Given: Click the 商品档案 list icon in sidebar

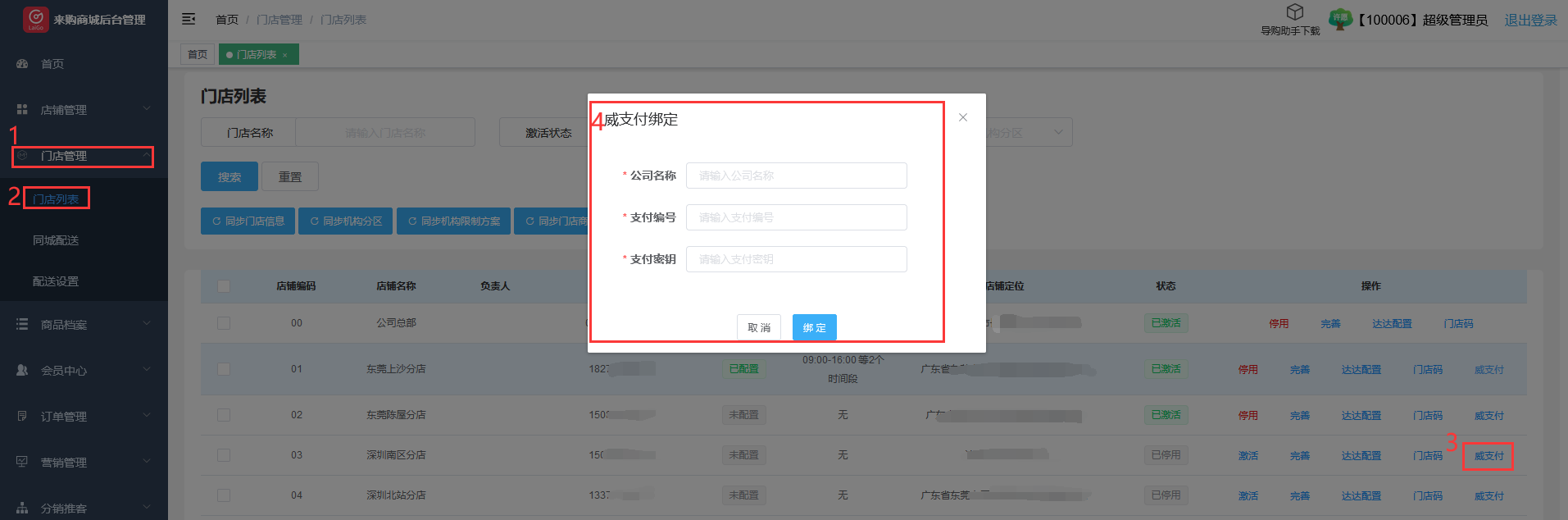Looking at the screenshot, I should click(x=22, y=324).
